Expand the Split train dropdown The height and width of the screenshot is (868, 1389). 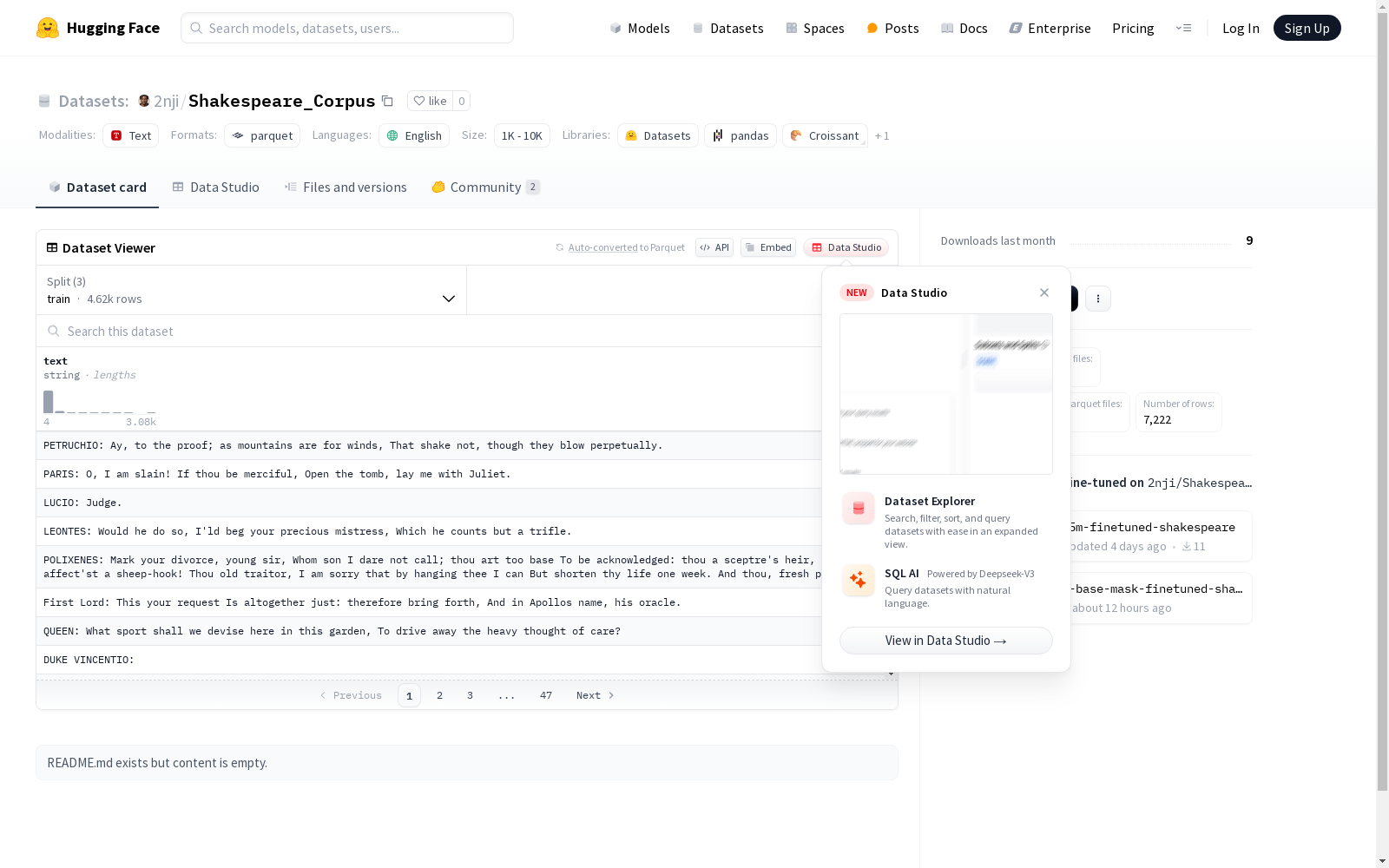(x=252, y=290)
